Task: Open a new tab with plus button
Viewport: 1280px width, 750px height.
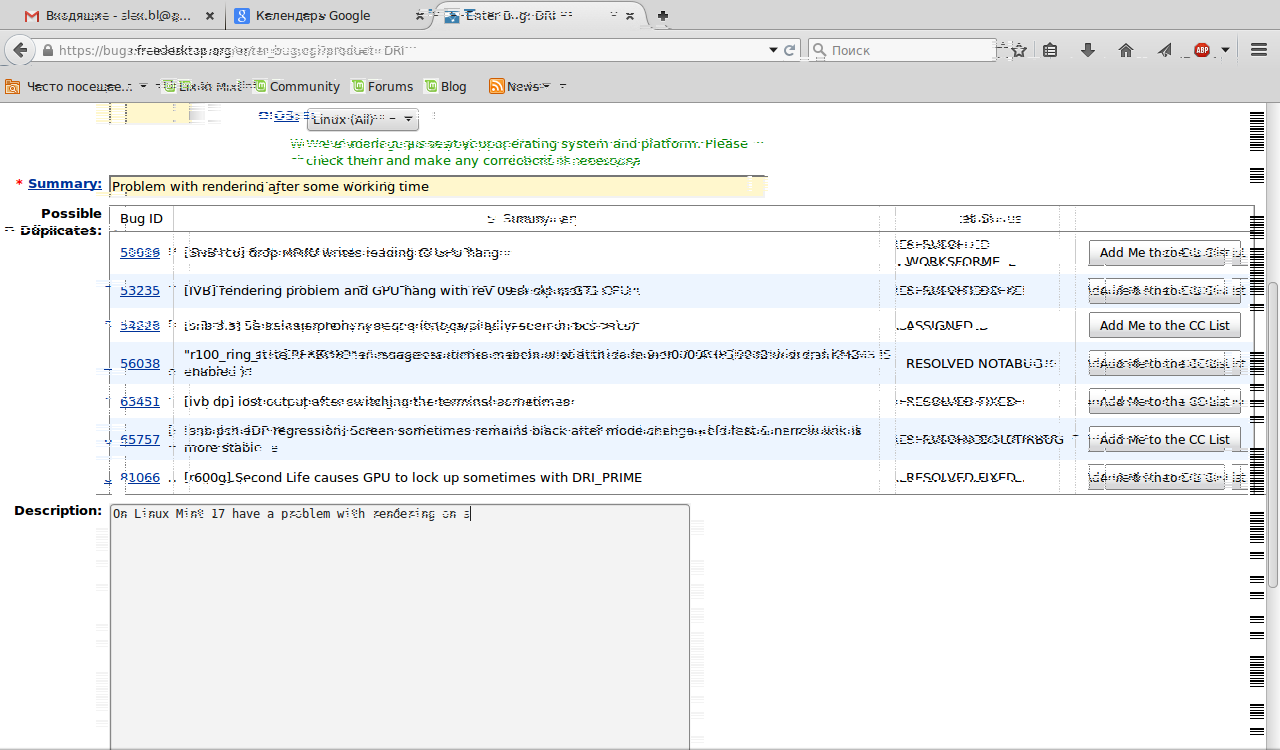Action: pos(663,15)
